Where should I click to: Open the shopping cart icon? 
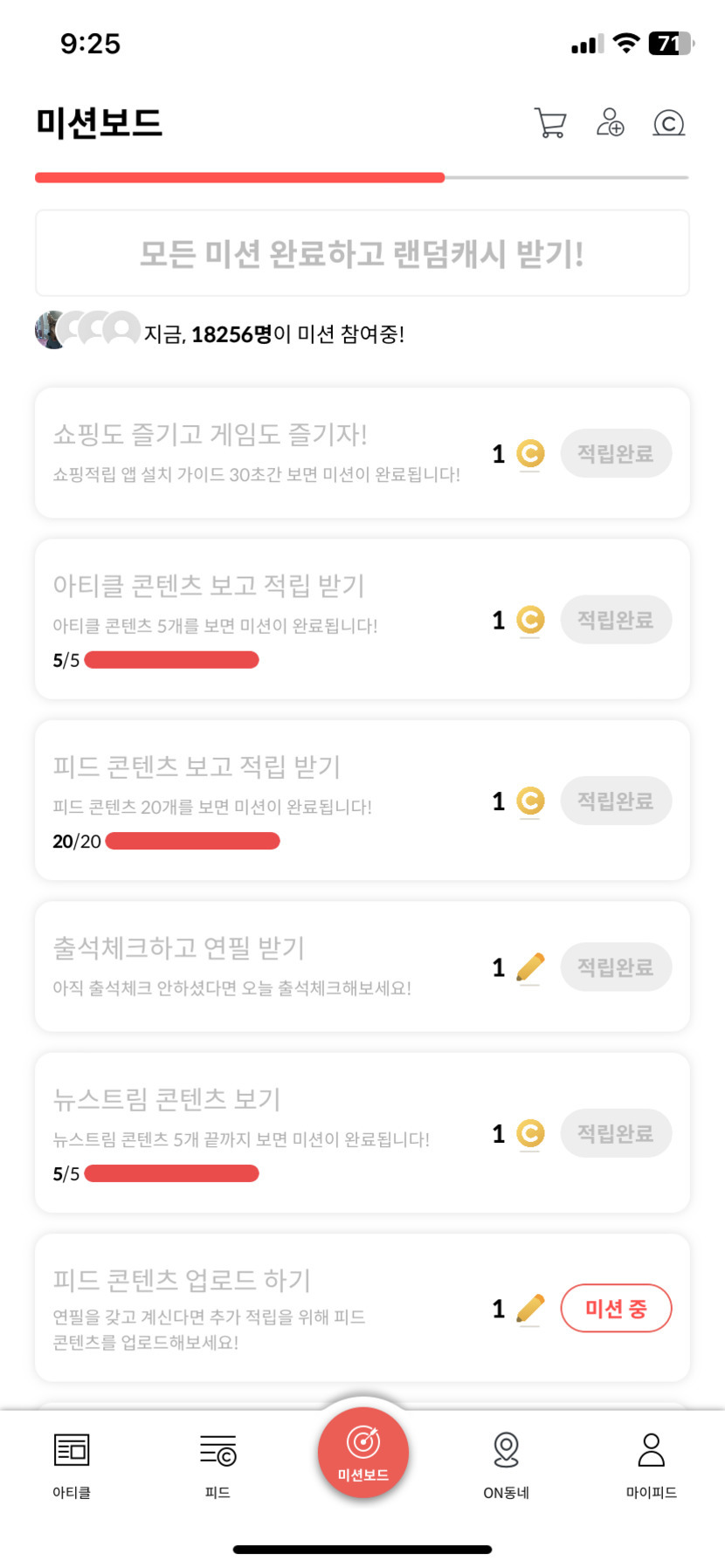pos(550,123)
